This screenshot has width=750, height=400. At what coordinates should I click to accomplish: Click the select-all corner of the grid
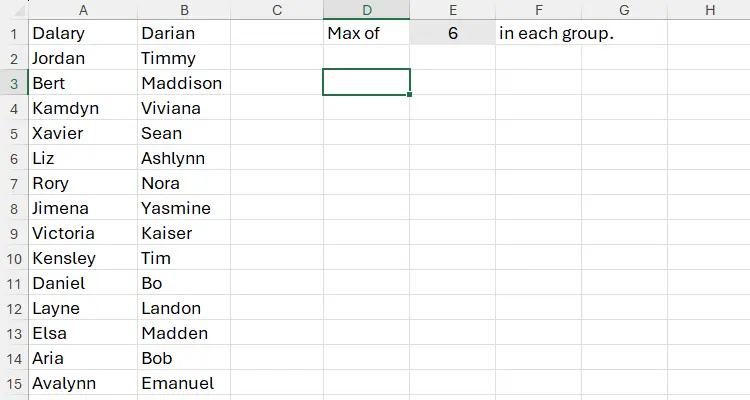click(13, 10)
